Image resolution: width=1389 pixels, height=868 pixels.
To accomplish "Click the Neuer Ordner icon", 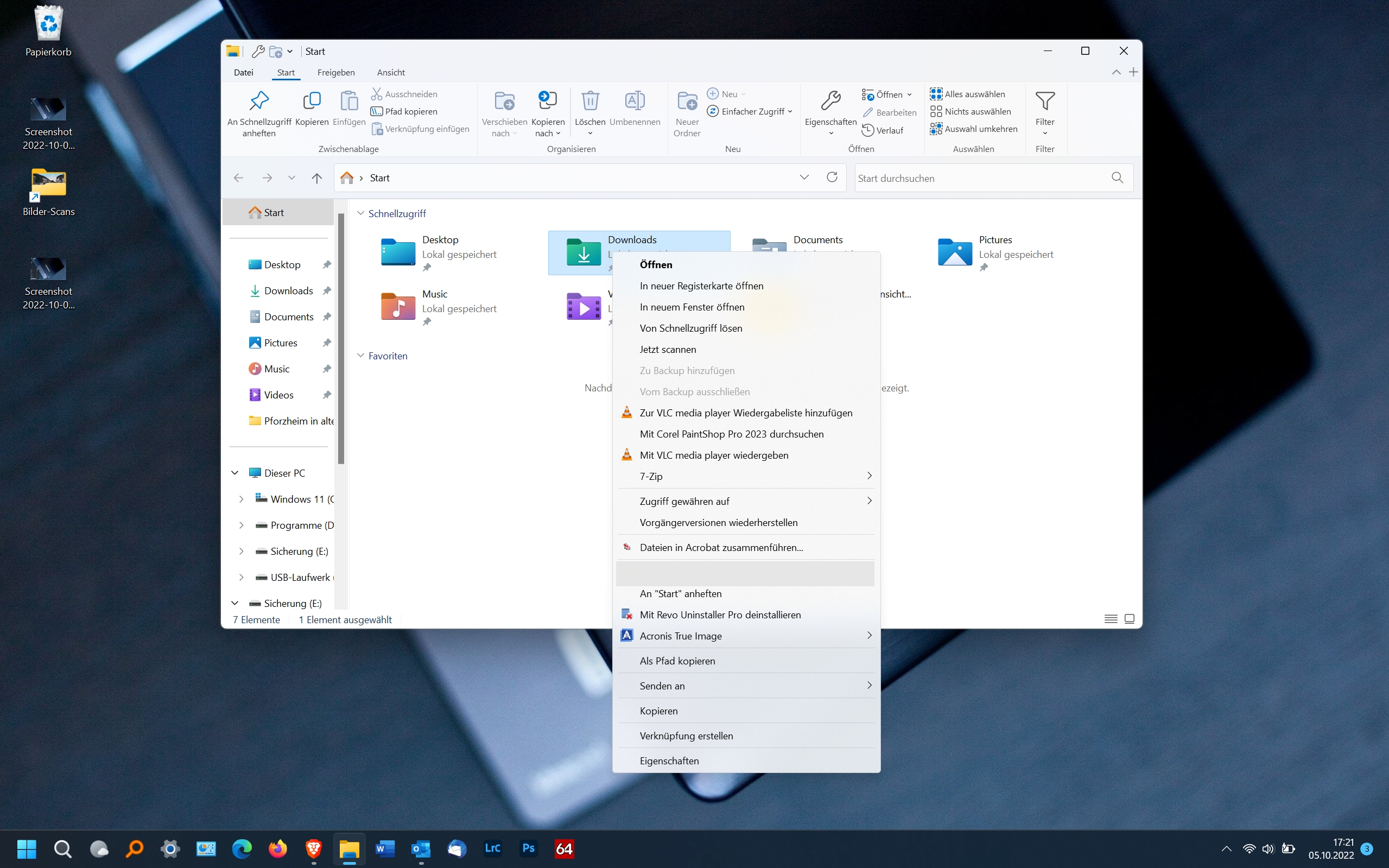I will click(687, 102).
